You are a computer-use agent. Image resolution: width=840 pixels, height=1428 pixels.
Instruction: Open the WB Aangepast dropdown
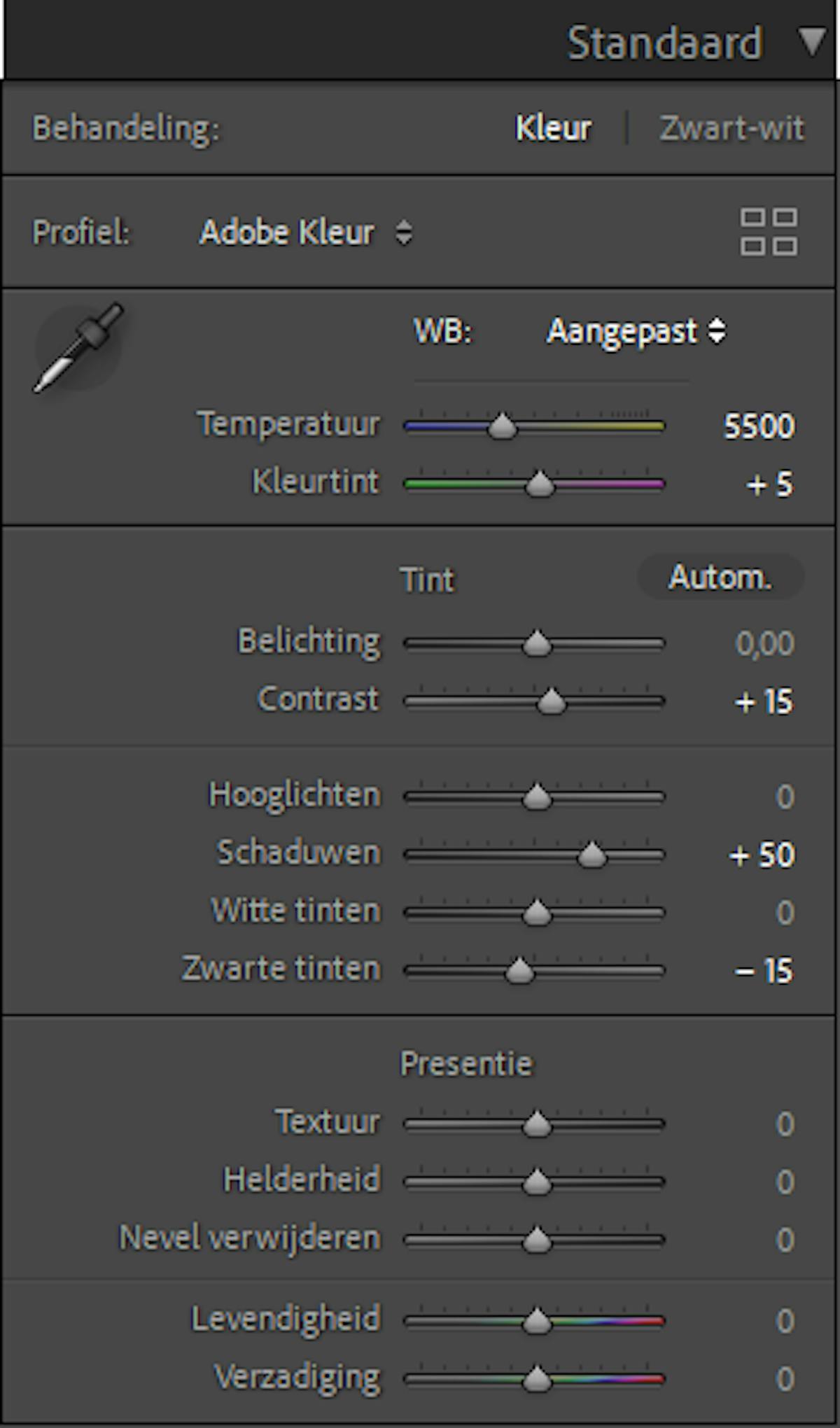click(x=636, y=331)
